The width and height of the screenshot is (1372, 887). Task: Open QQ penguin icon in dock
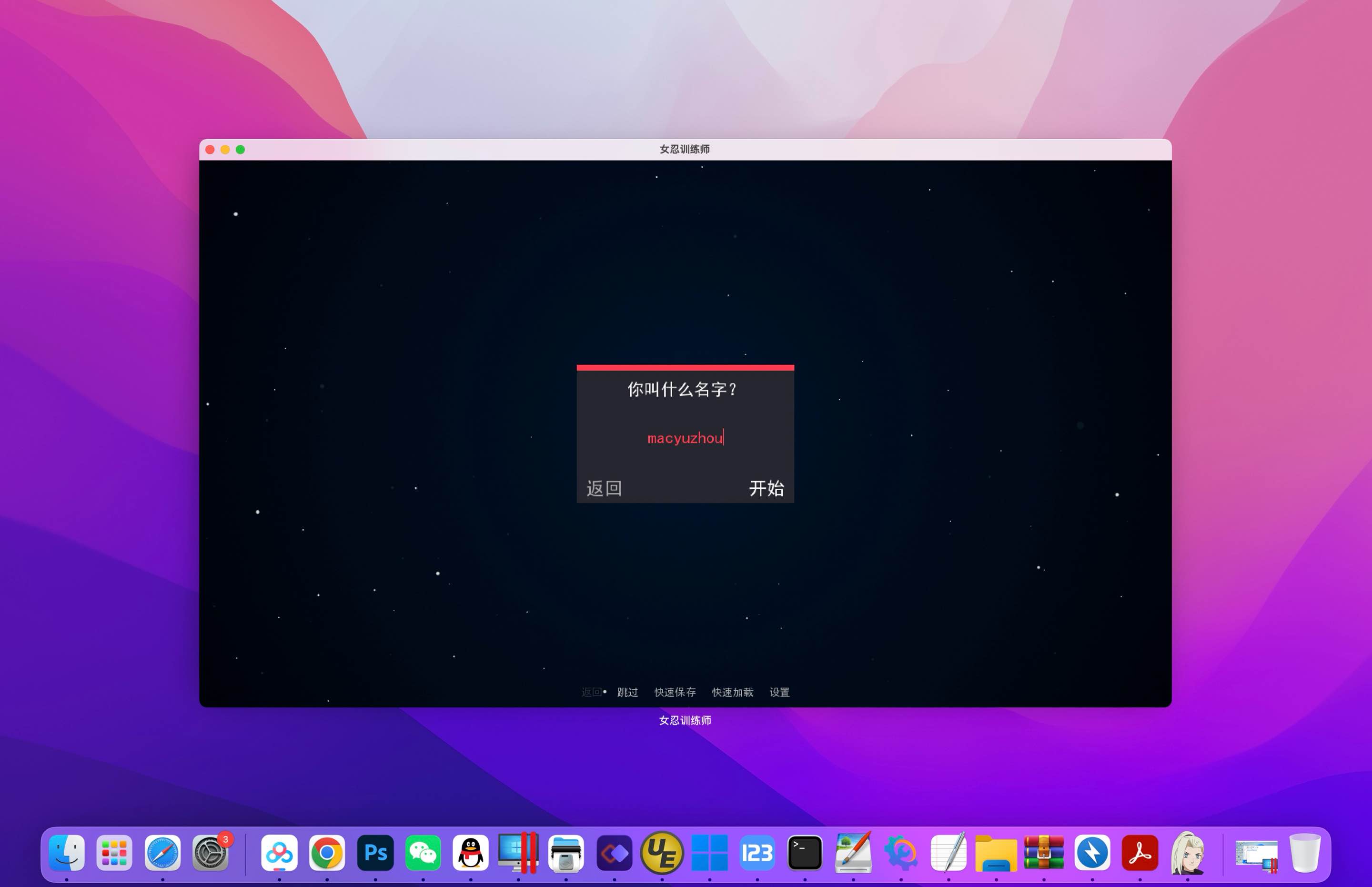coord(471,852)
